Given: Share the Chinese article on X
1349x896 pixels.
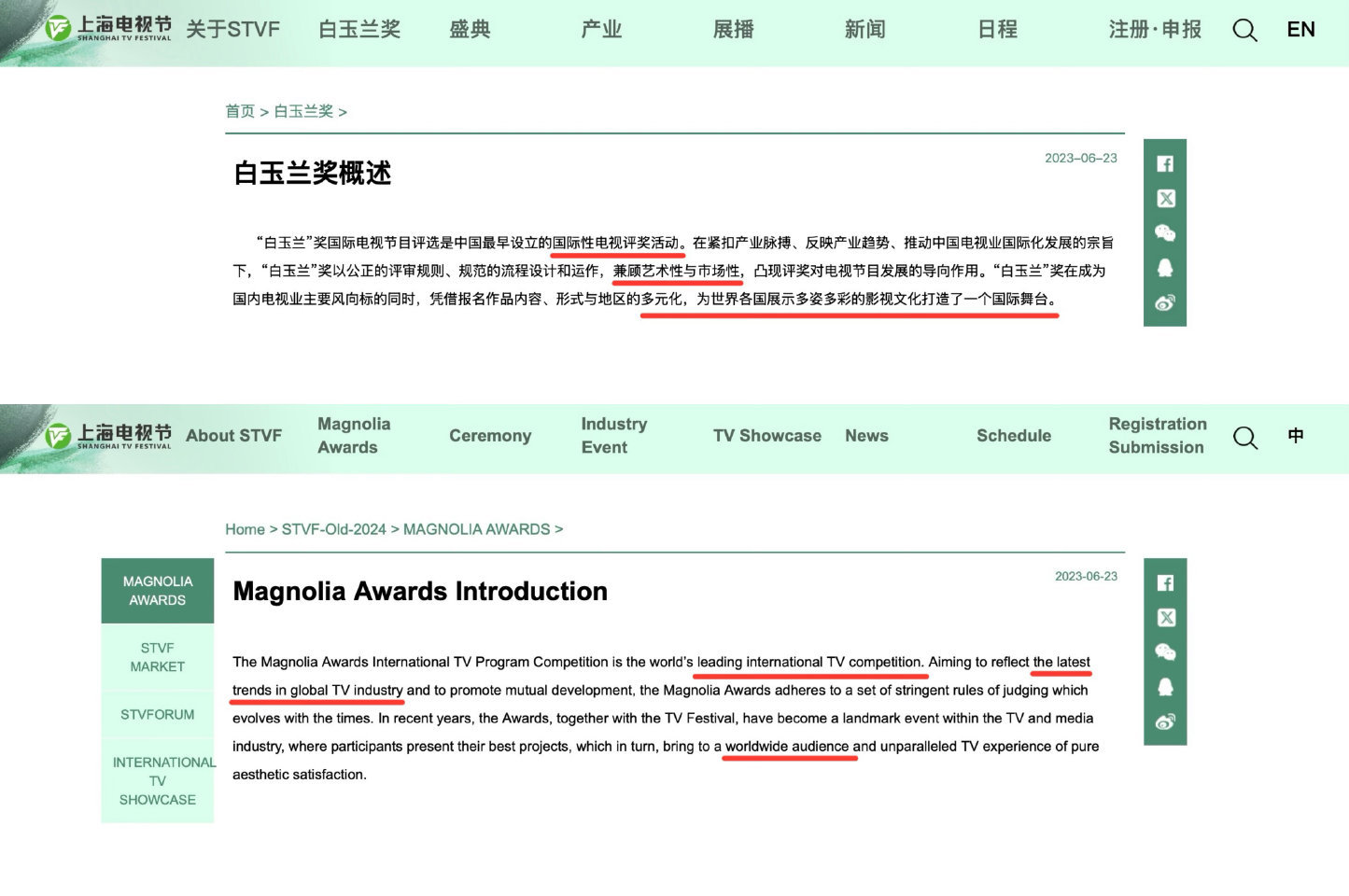Looking at the screenshot, I should pos(1165,199).
